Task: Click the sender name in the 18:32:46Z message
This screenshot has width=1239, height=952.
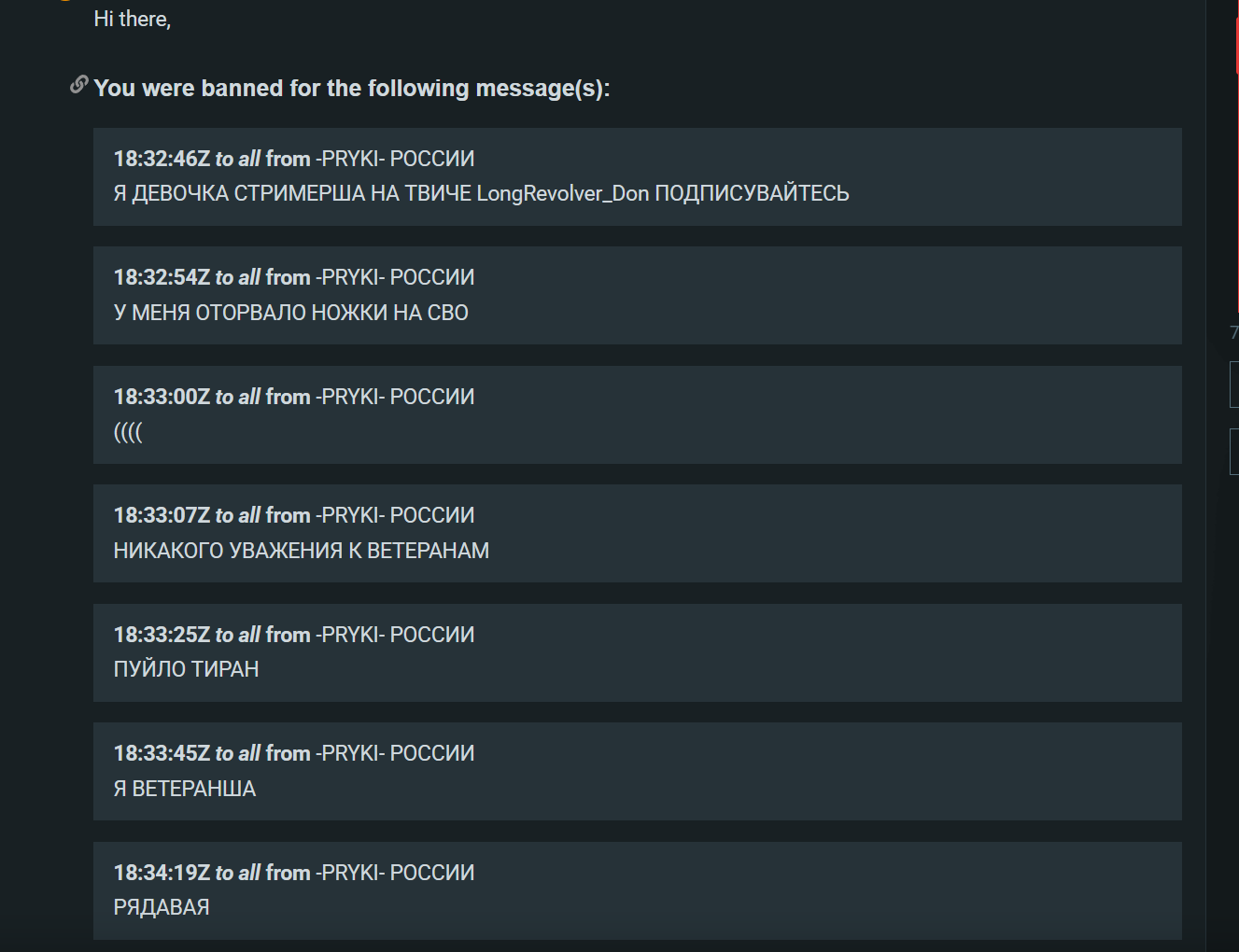Action: tap(395, 159)
